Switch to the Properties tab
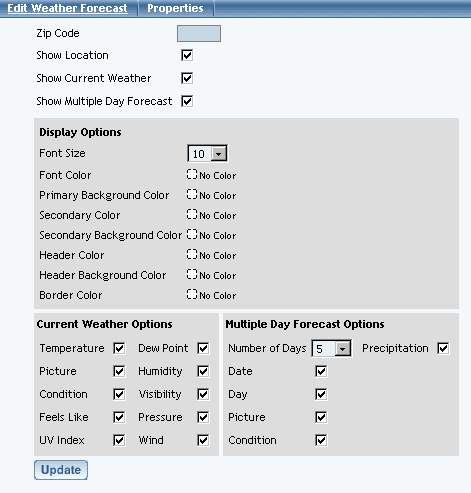The height and width of the screenshot is (493, 471). [x=175, y=8]
